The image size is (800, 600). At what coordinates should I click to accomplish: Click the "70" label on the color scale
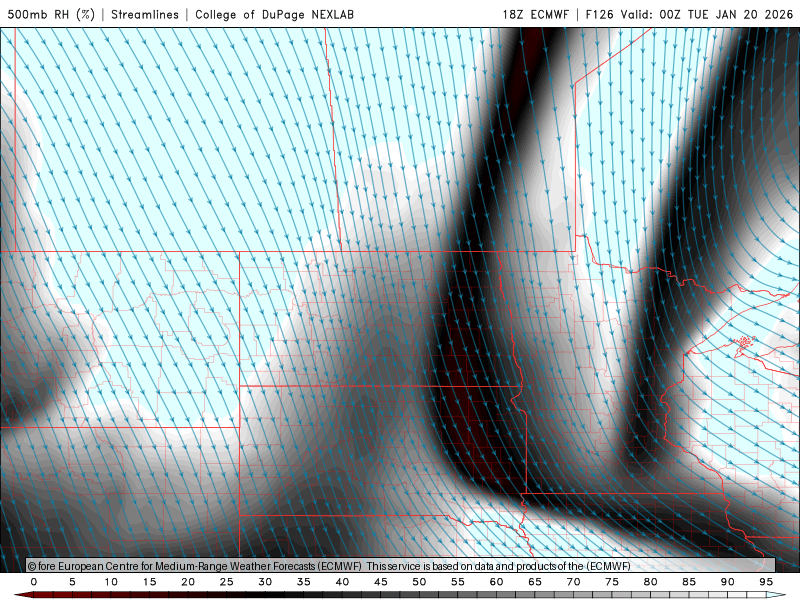coord(573,582)
